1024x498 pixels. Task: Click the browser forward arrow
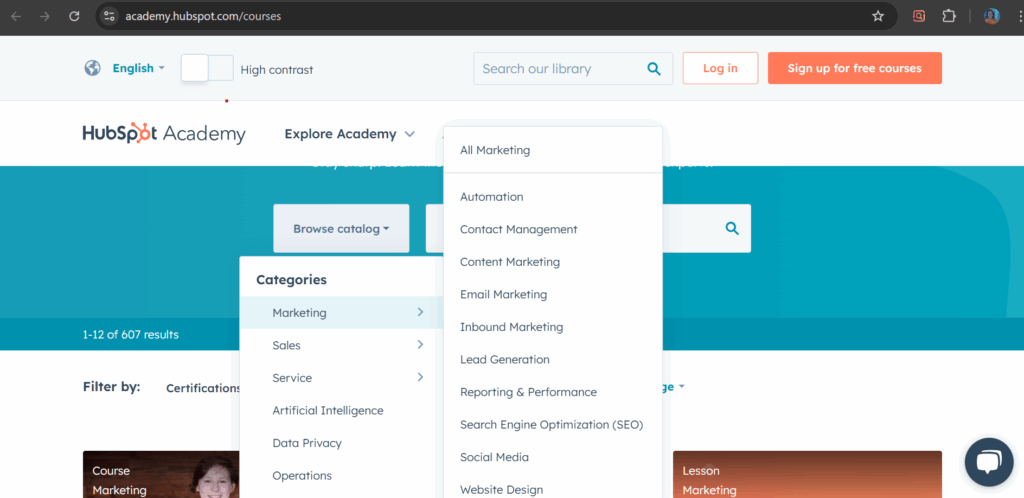45,16
